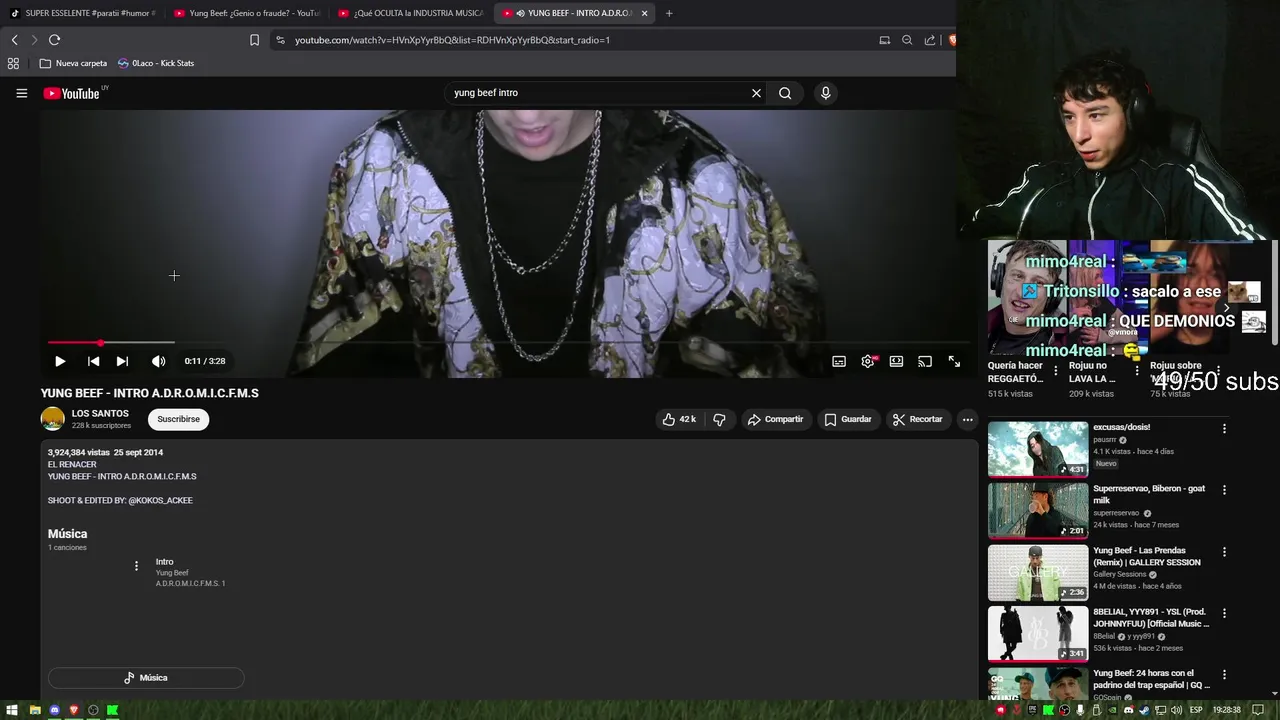This screenshot has height=720, width=1280.
Task: Play the video
Action: click(60, 361)
